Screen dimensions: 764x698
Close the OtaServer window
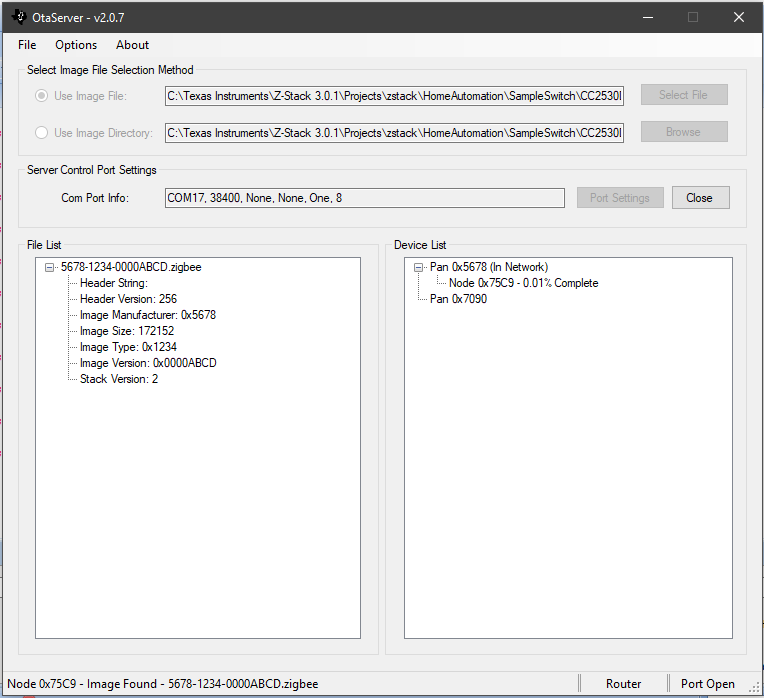click(739, 18)
